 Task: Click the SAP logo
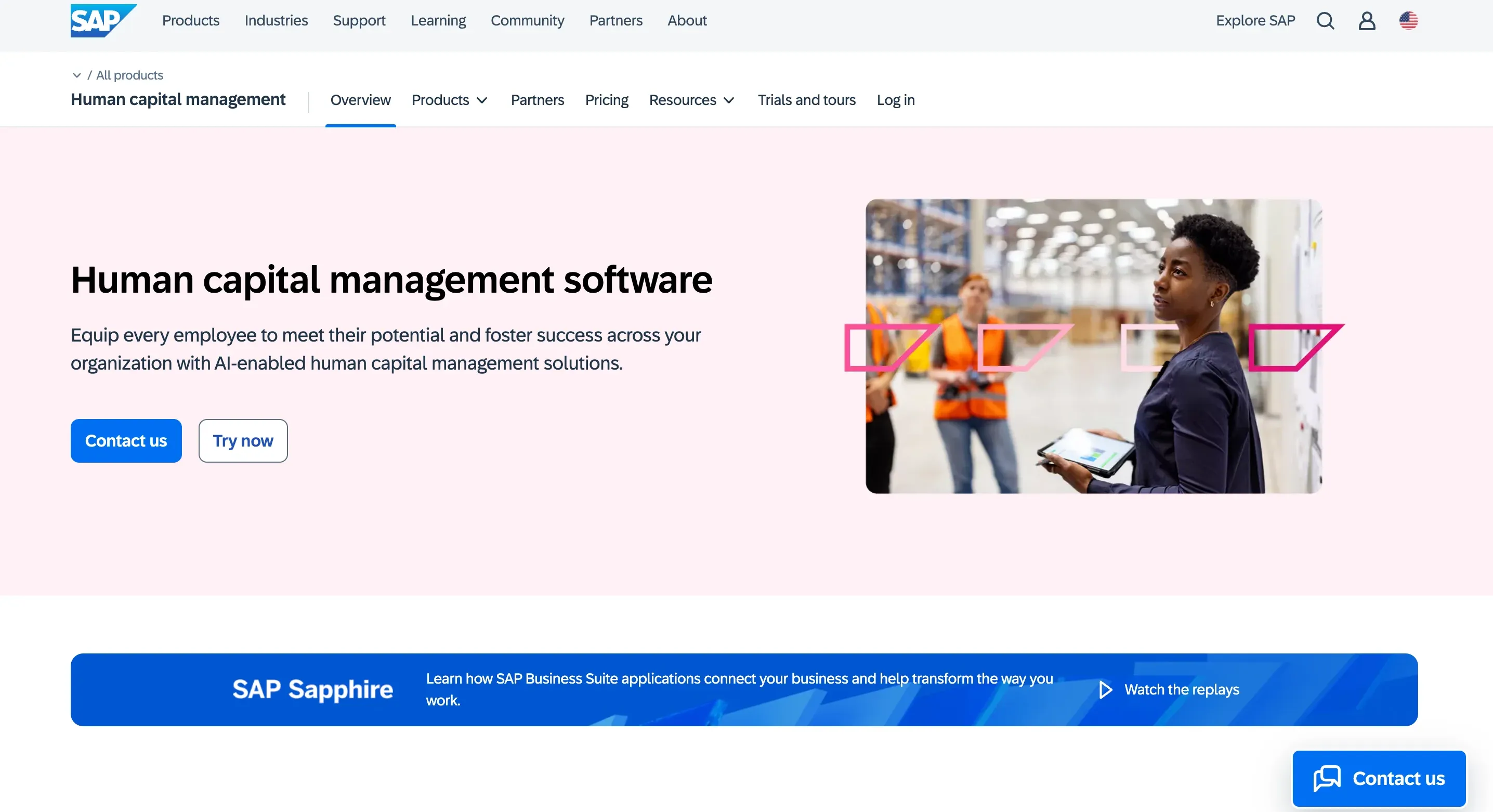tap(104, 21)
